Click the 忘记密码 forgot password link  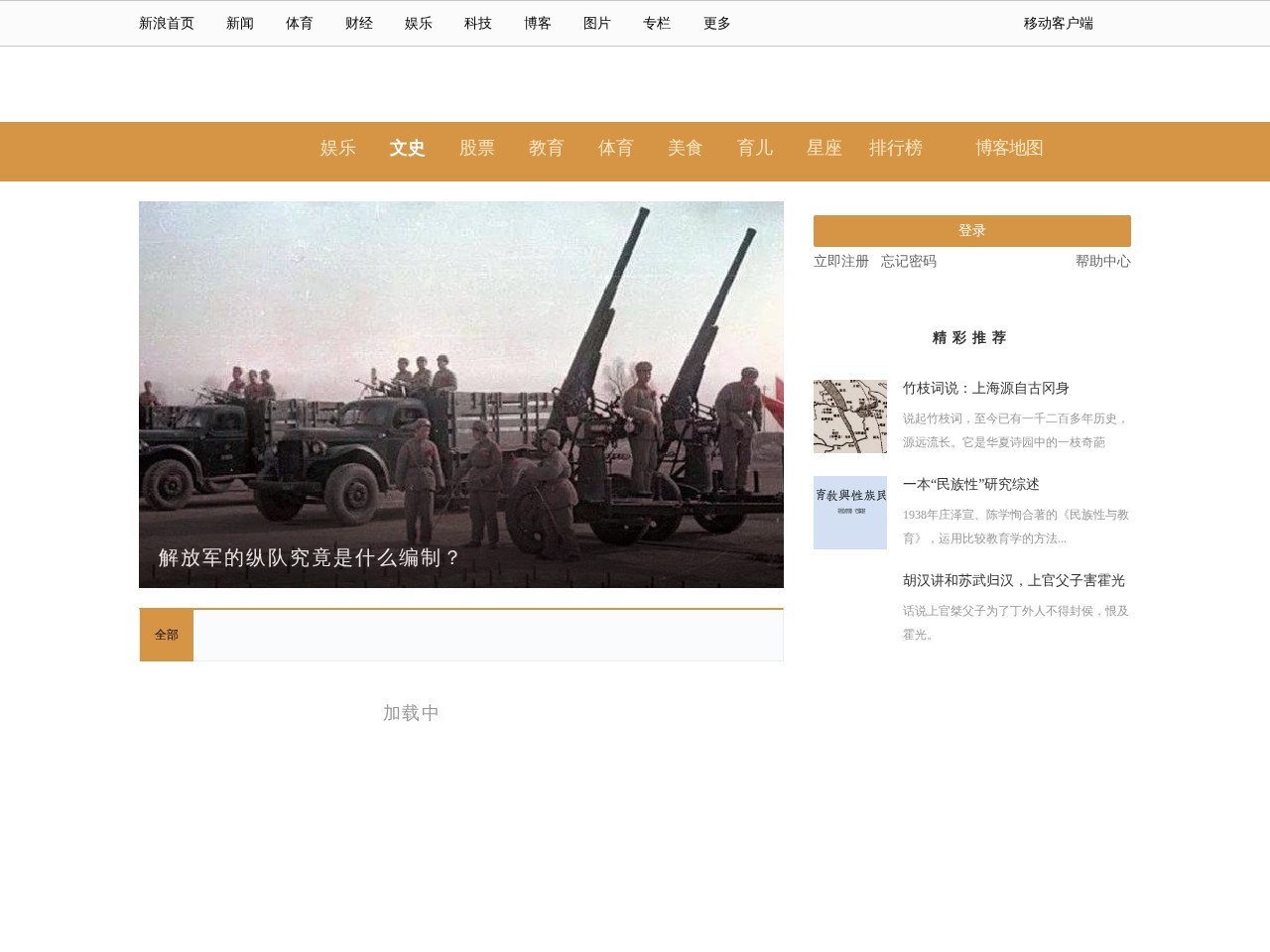point(909,262)
